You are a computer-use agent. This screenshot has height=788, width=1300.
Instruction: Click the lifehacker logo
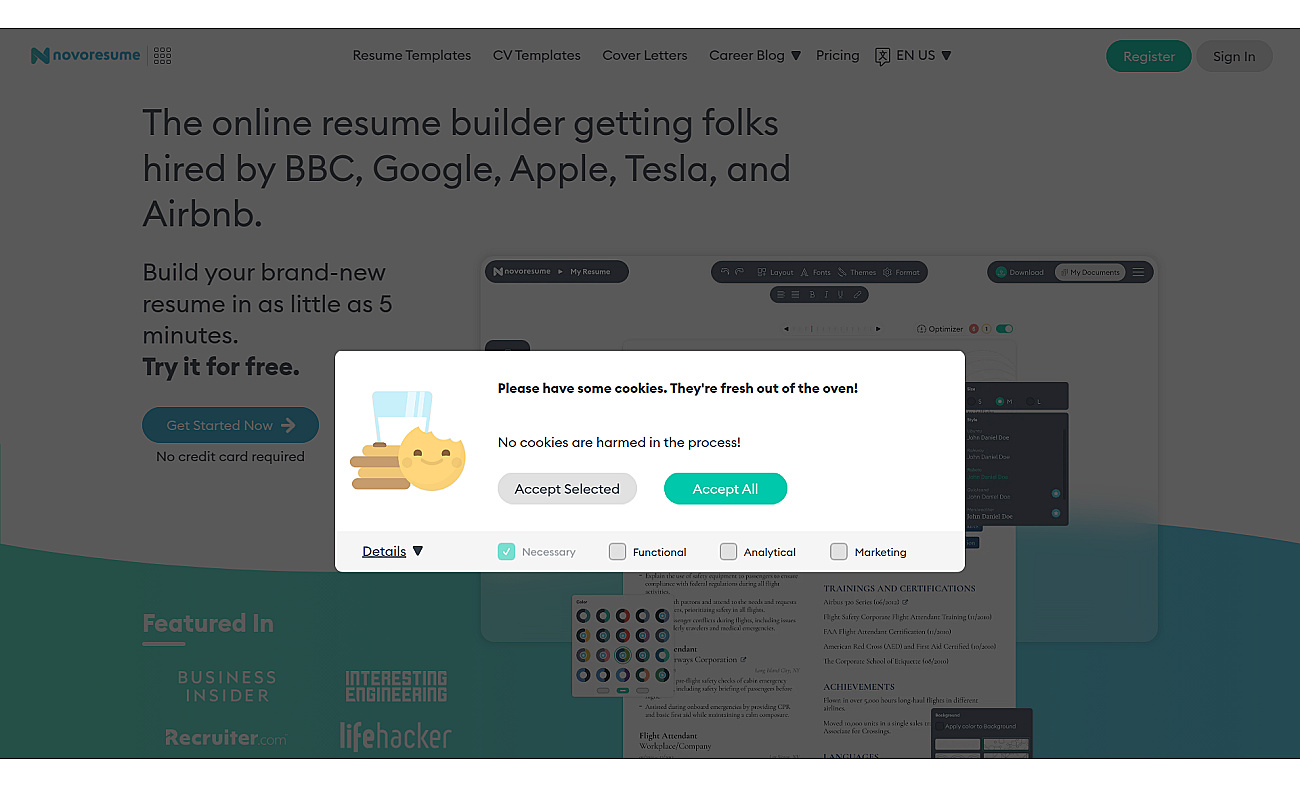[395, 737]
